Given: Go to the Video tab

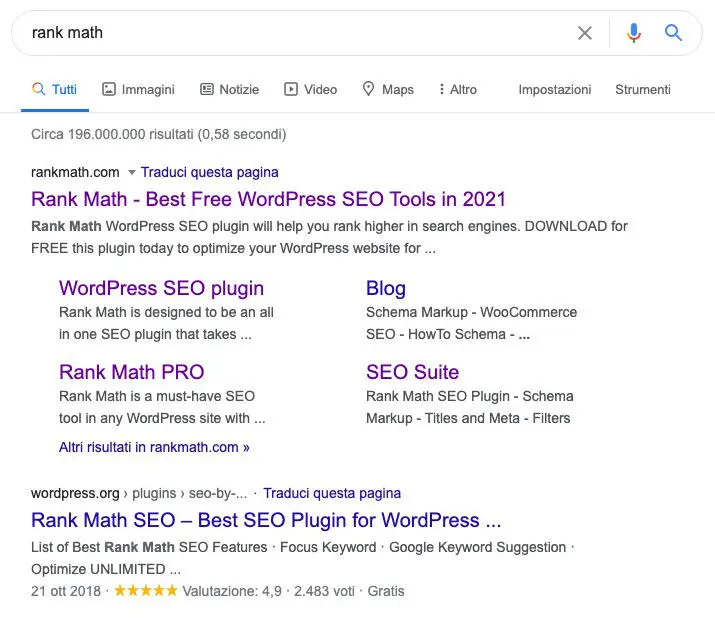Looking at the screenshot, I should click(x=311, y=89).
